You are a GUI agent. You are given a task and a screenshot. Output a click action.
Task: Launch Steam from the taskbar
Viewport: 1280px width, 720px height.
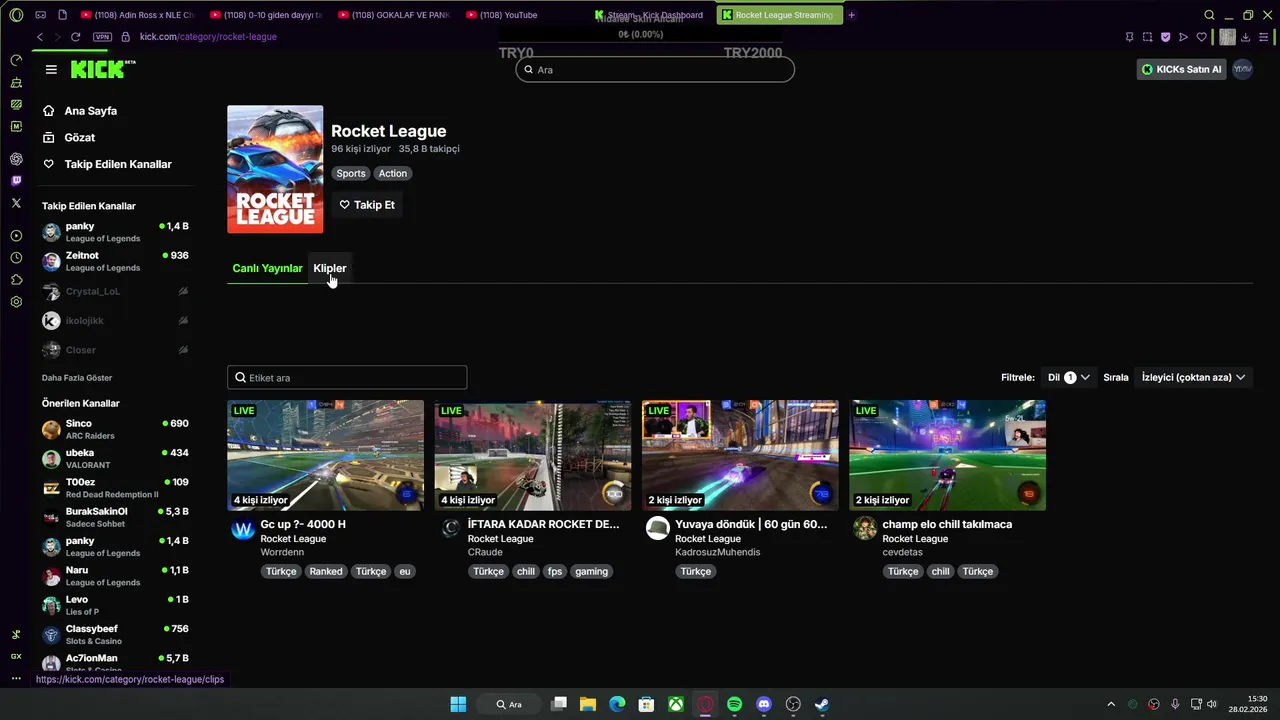coord(822,704)
